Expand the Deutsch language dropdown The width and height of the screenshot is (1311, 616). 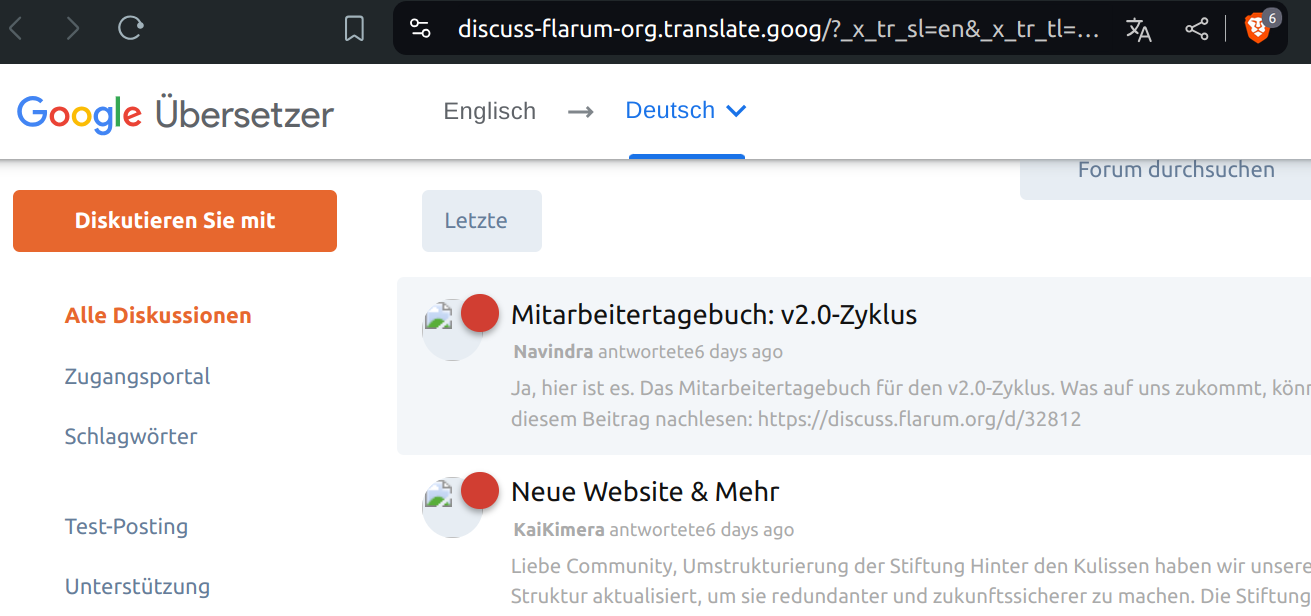[x=686, y=110]
